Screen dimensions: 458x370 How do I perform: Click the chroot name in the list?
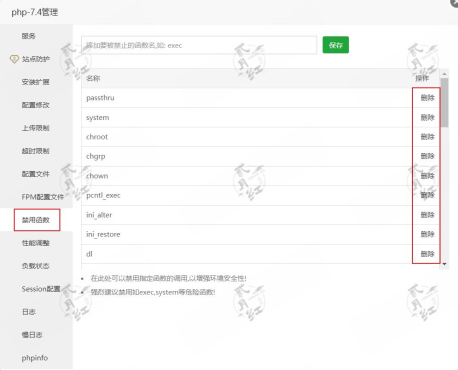click(x=97, y=137)
